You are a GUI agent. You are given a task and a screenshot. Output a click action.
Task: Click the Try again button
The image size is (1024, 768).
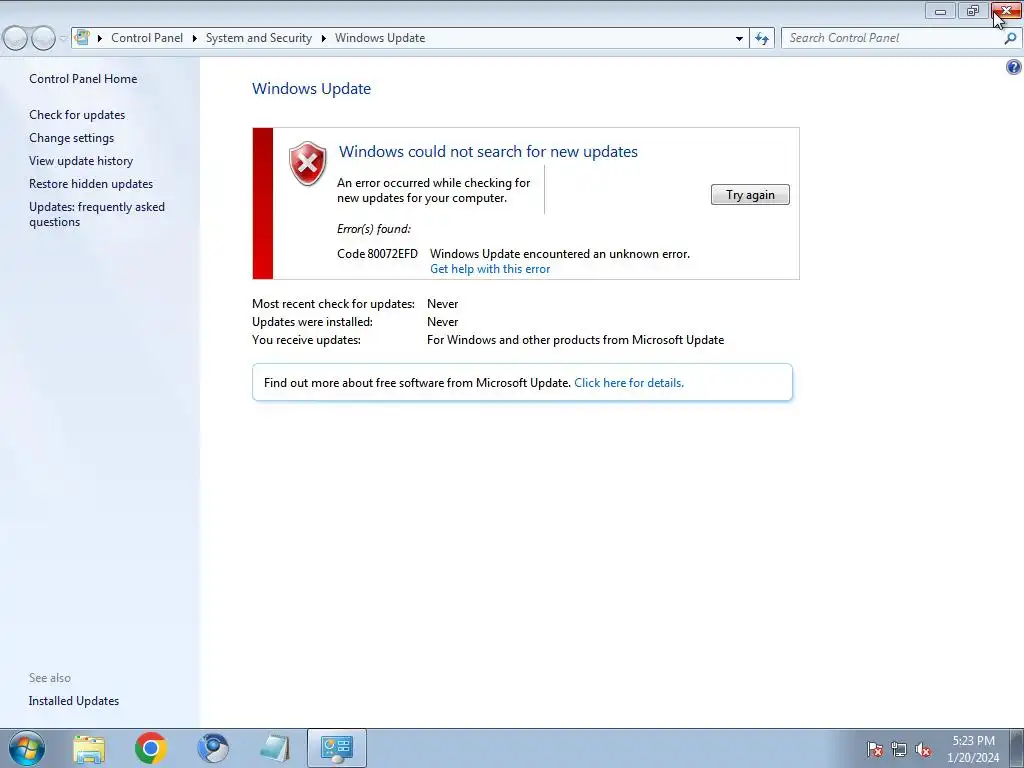tap(750, 195)
